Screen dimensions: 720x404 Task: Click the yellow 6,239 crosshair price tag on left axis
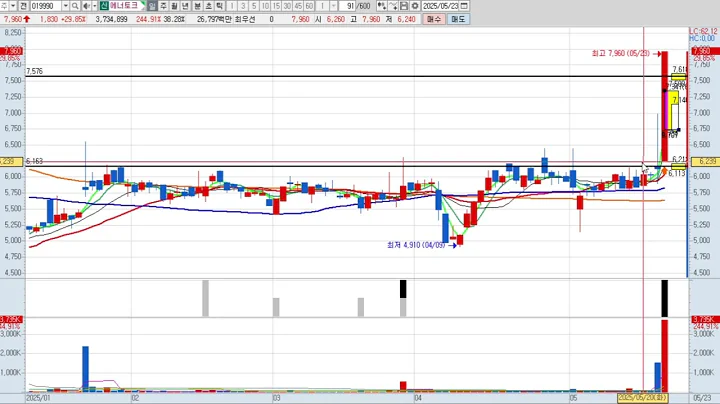(x=11, y=162)
